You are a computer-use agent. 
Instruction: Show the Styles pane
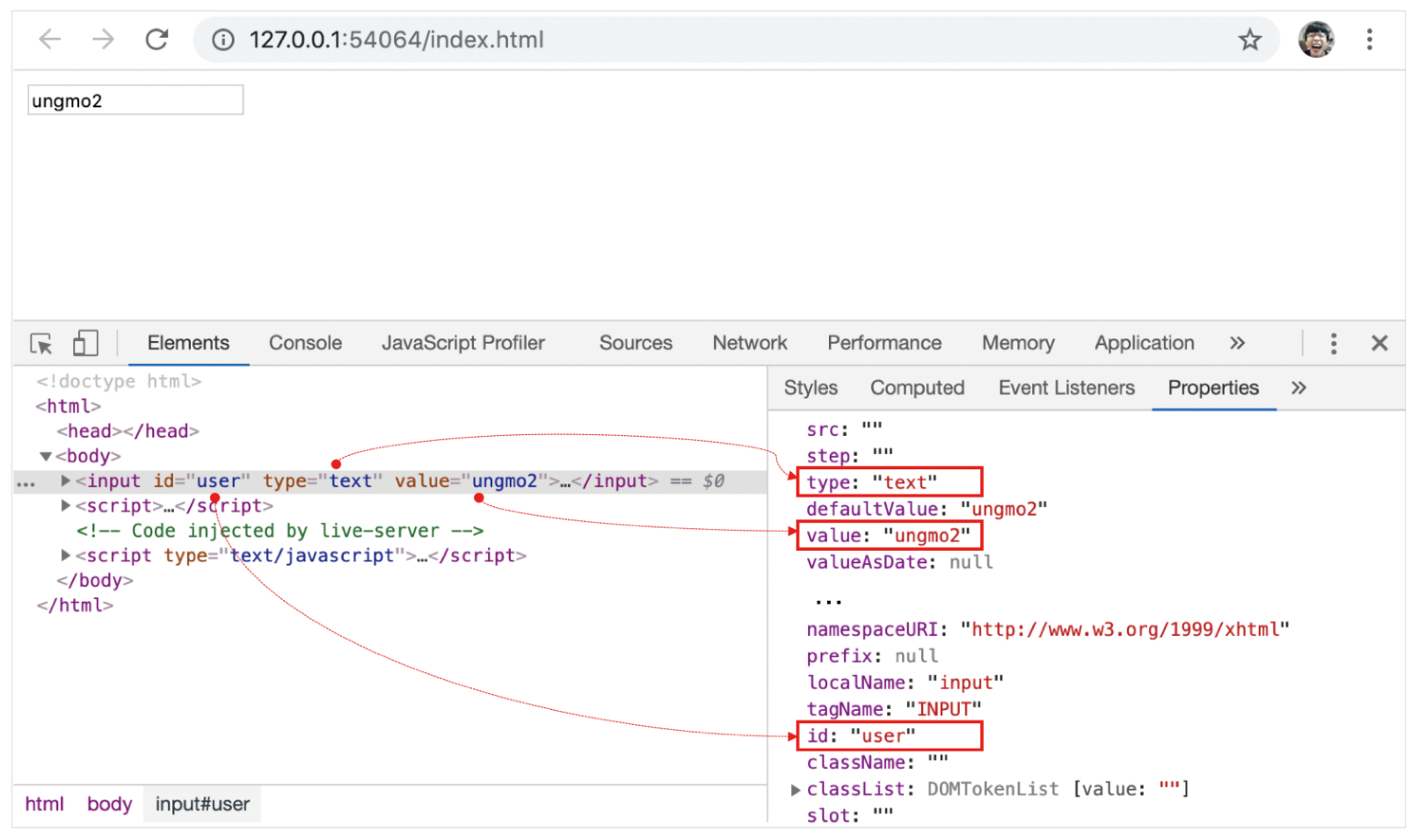point(811,388)
